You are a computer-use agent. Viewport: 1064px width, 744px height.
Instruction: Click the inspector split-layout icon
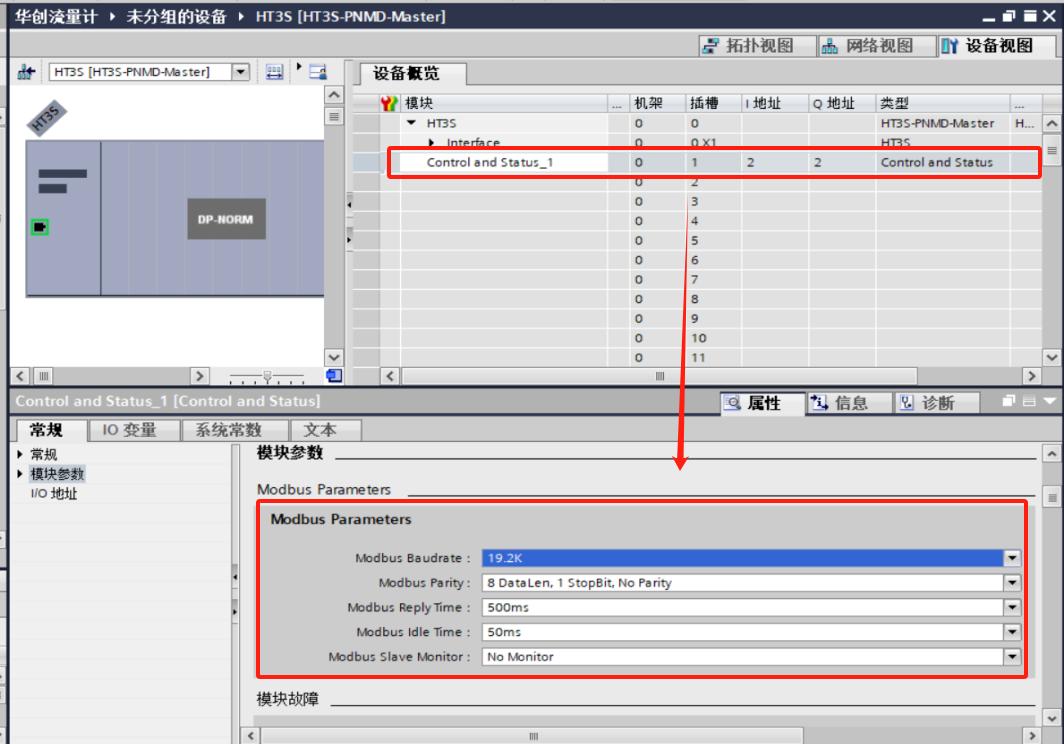click(1029, 401)
